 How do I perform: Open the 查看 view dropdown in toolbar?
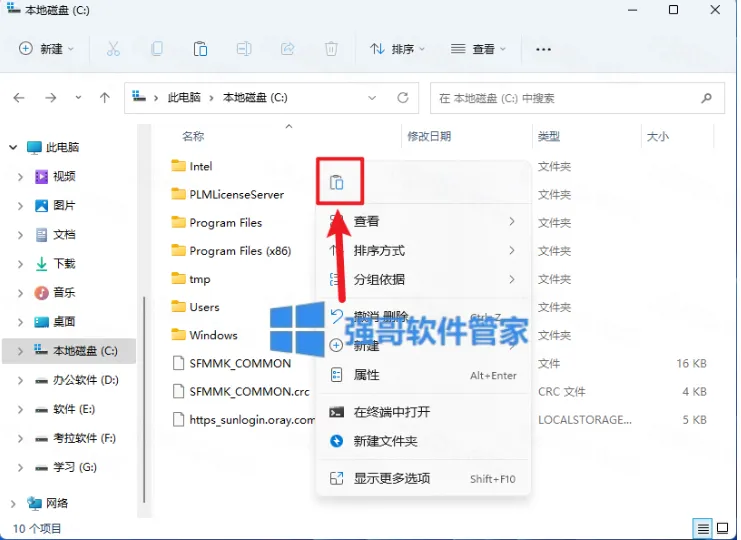coord(478,49)
